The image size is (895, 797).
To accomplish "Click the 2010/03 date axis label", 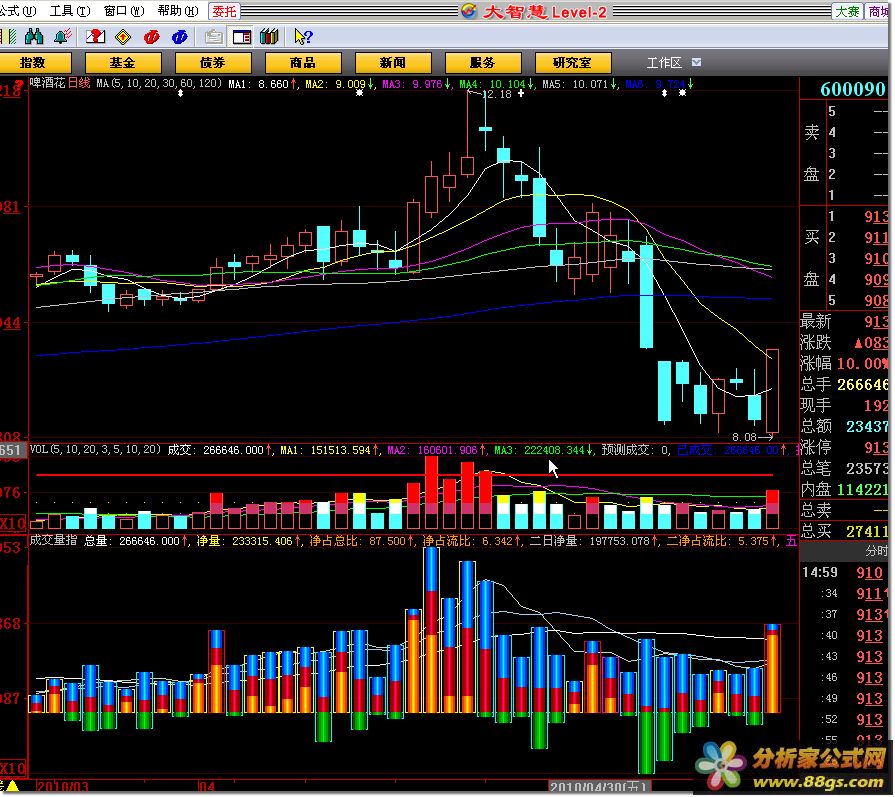I will [62, 787].
